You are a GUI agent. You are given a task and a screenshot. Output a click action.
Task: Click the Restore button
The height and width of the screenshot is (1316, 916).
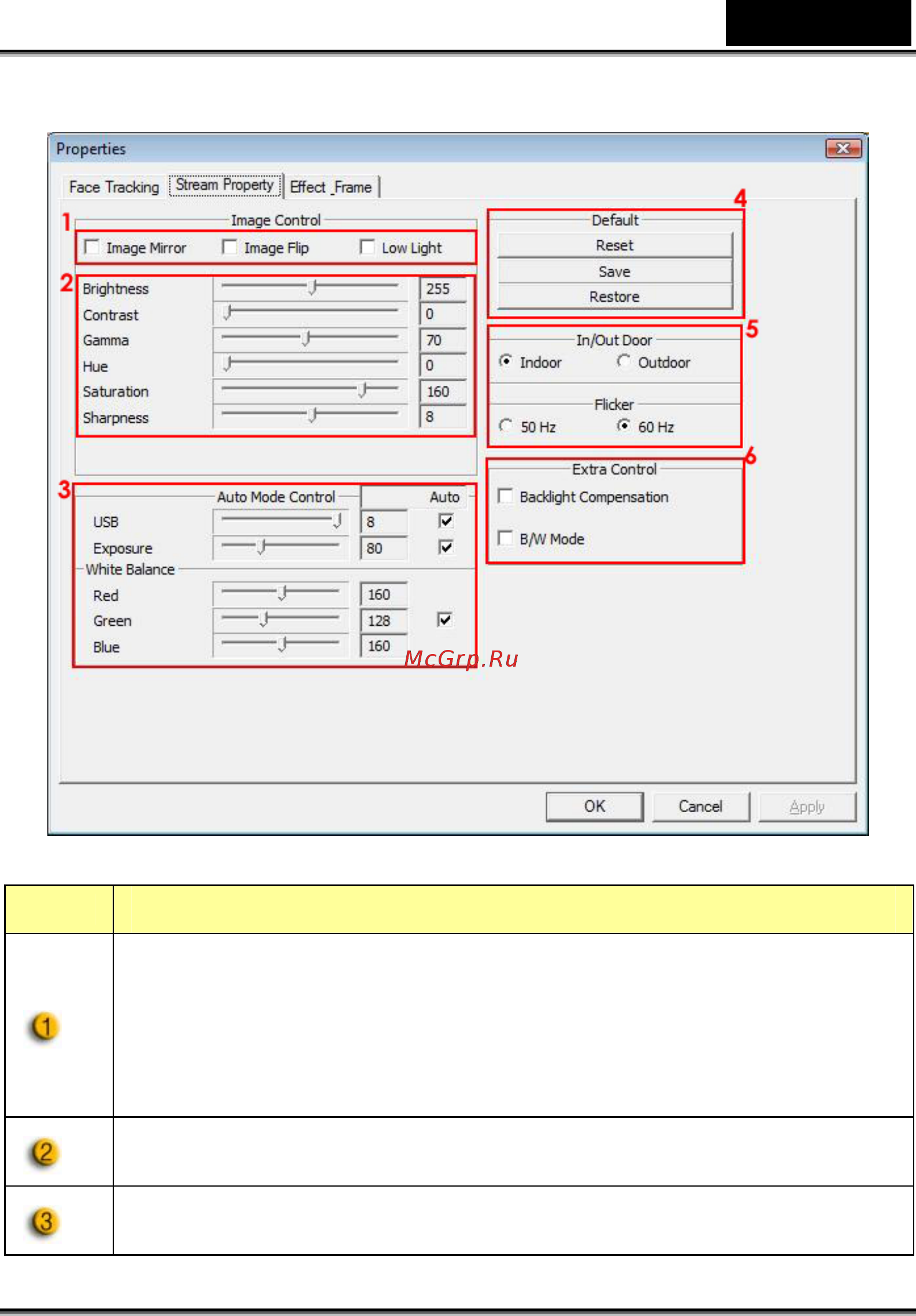615,297
